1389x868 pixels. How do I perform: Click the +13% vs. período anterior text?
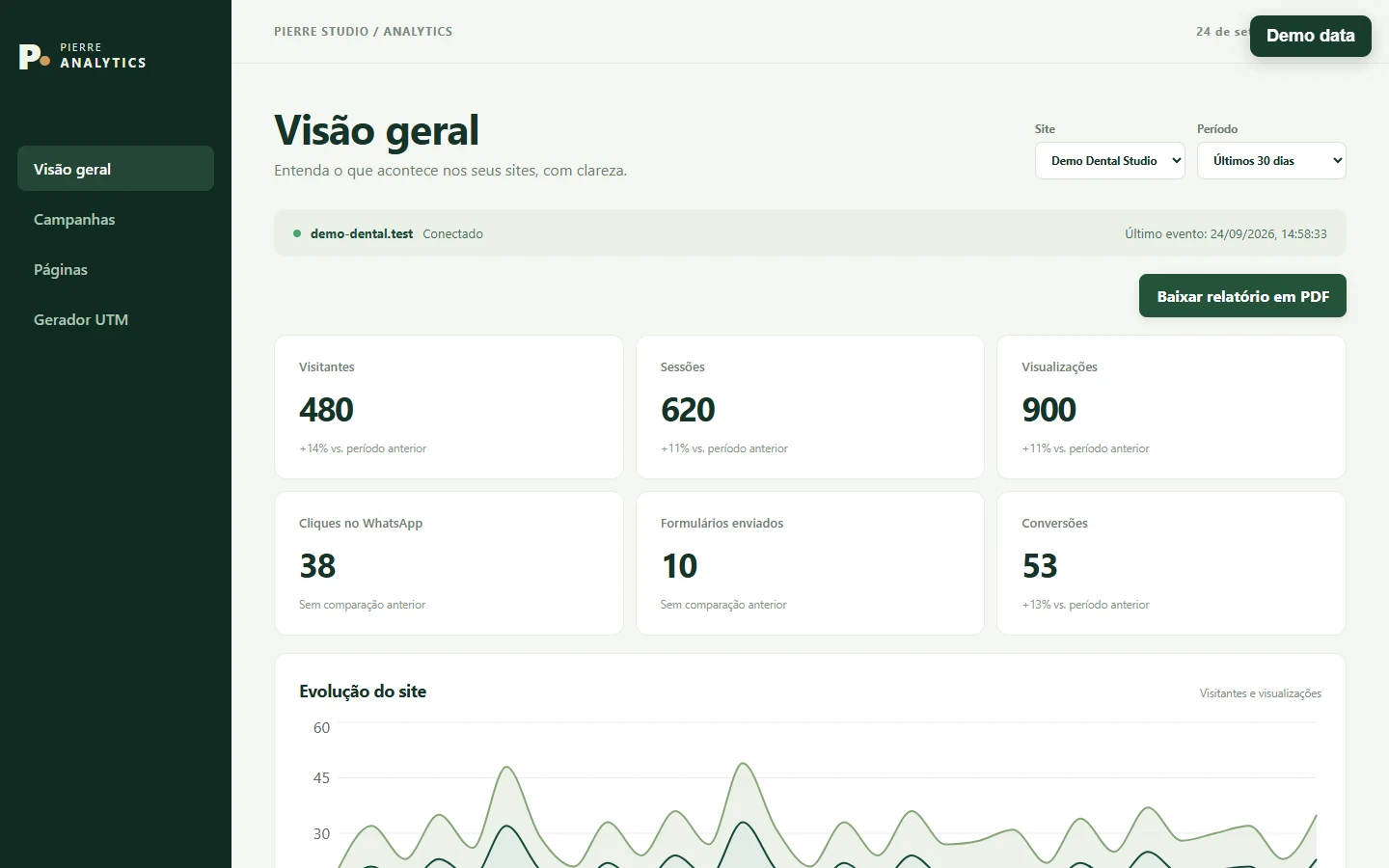pyautogui.click(x=1085, y=605)
